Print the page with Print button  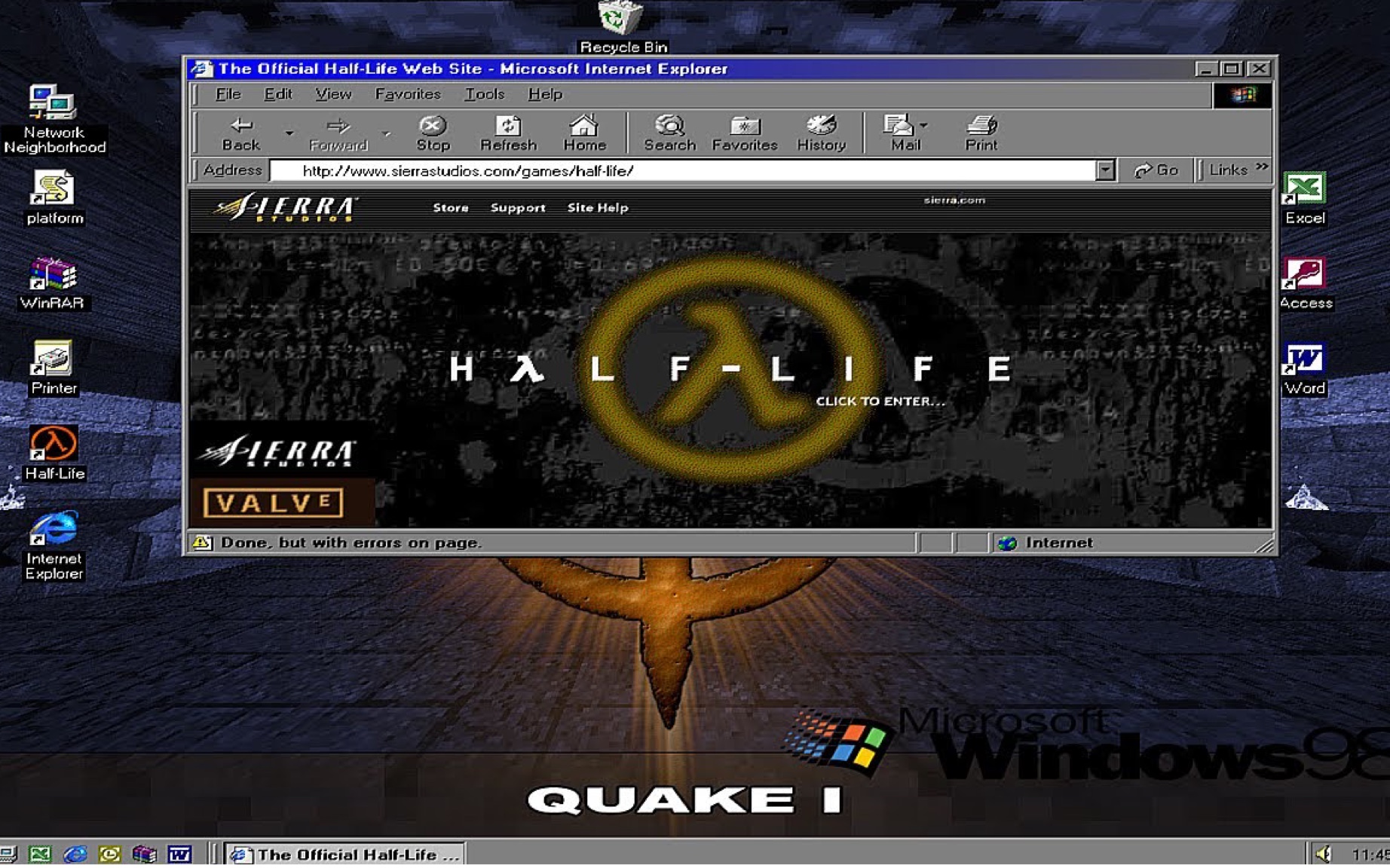[x=981, y=133]
